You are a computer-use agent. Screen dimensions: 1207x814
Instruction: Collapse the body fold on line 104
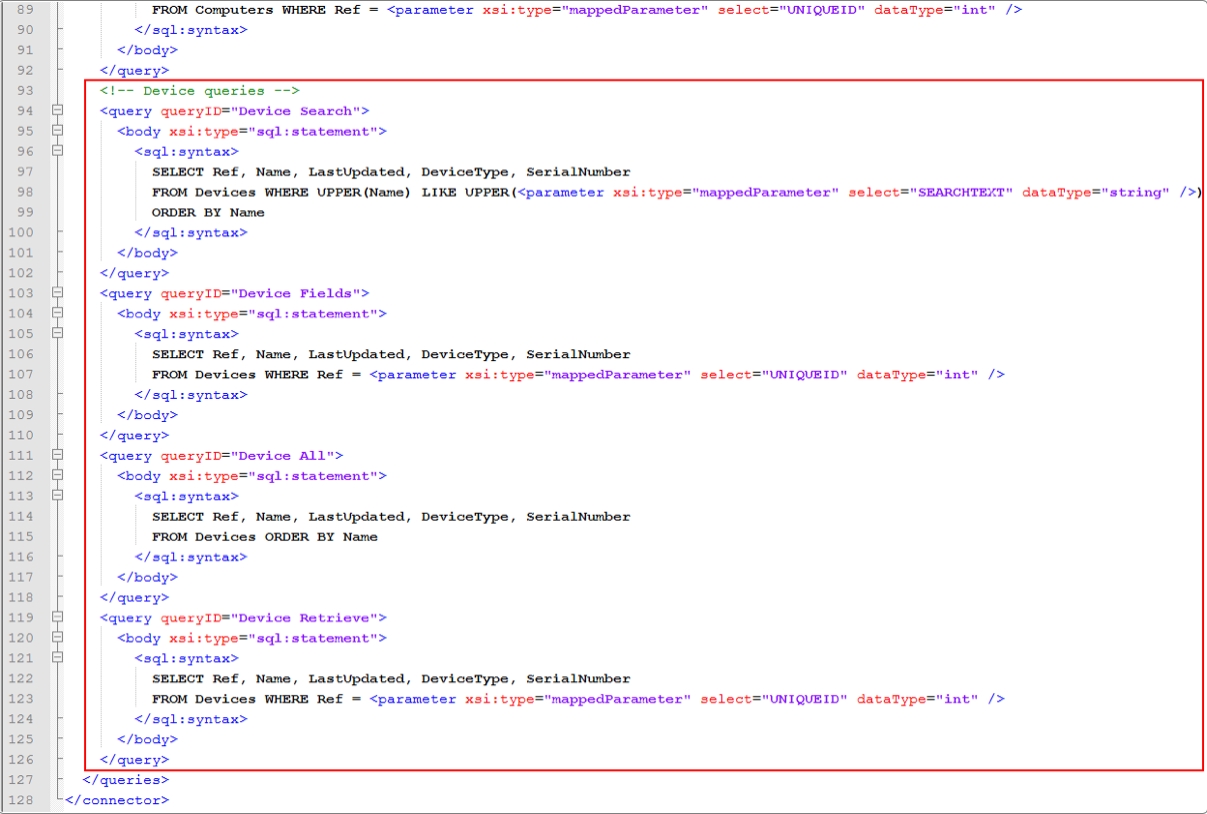click(58, 313)
